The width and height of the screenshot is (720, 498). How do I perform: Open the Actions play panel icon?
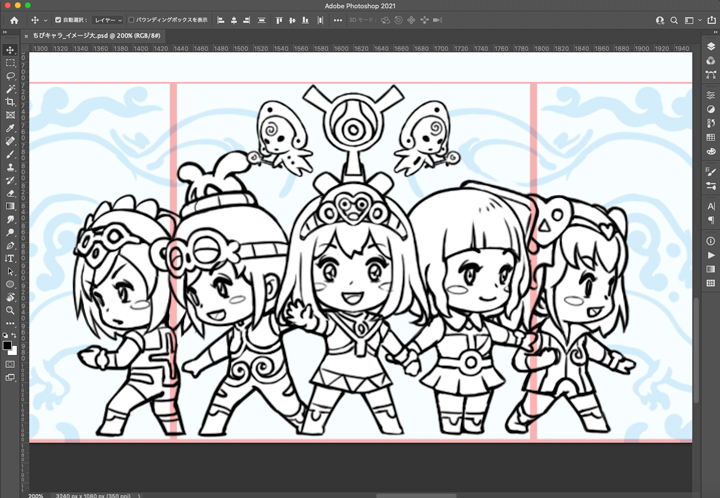(711, 255)
